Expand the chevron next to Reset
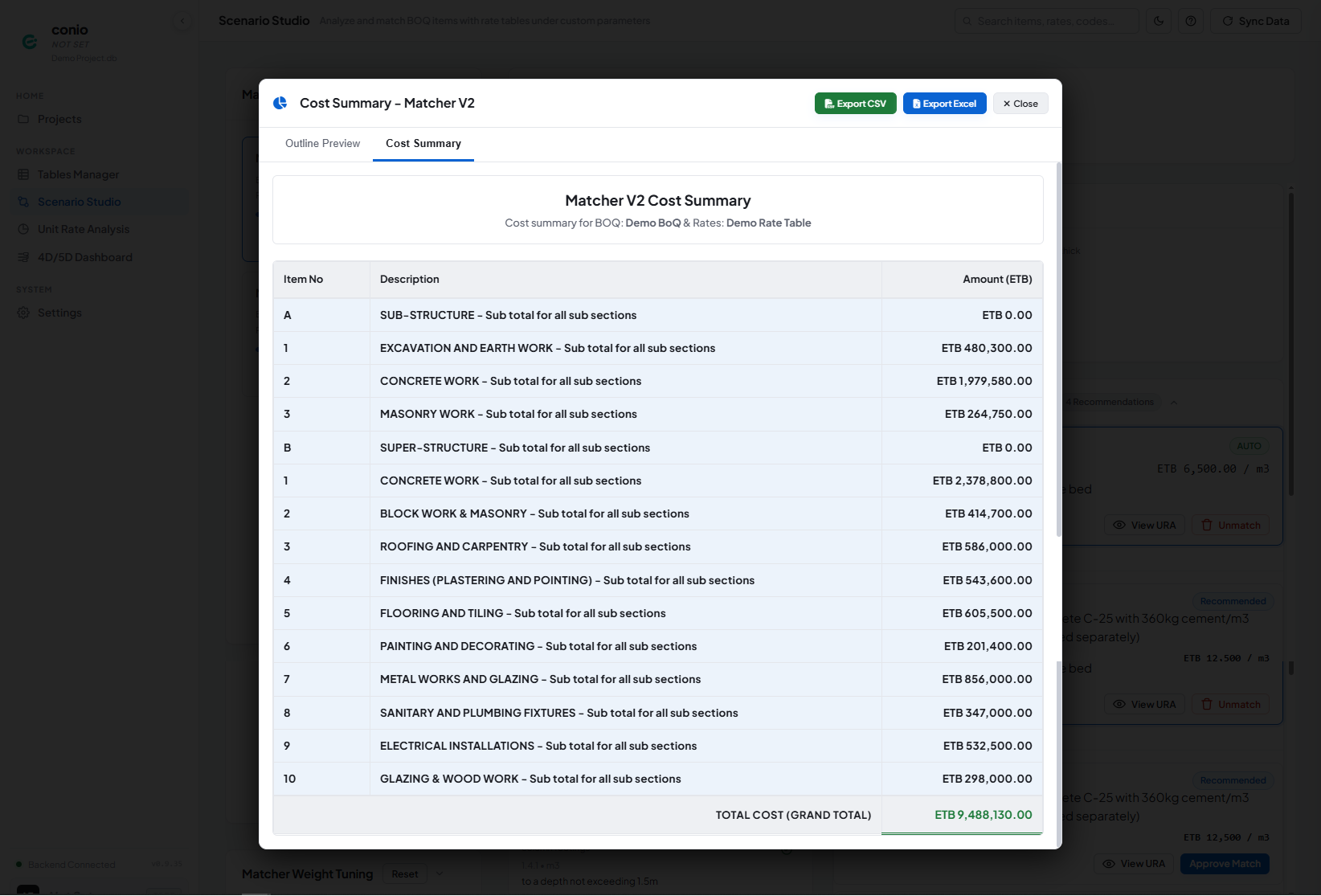 click(440, 874)
